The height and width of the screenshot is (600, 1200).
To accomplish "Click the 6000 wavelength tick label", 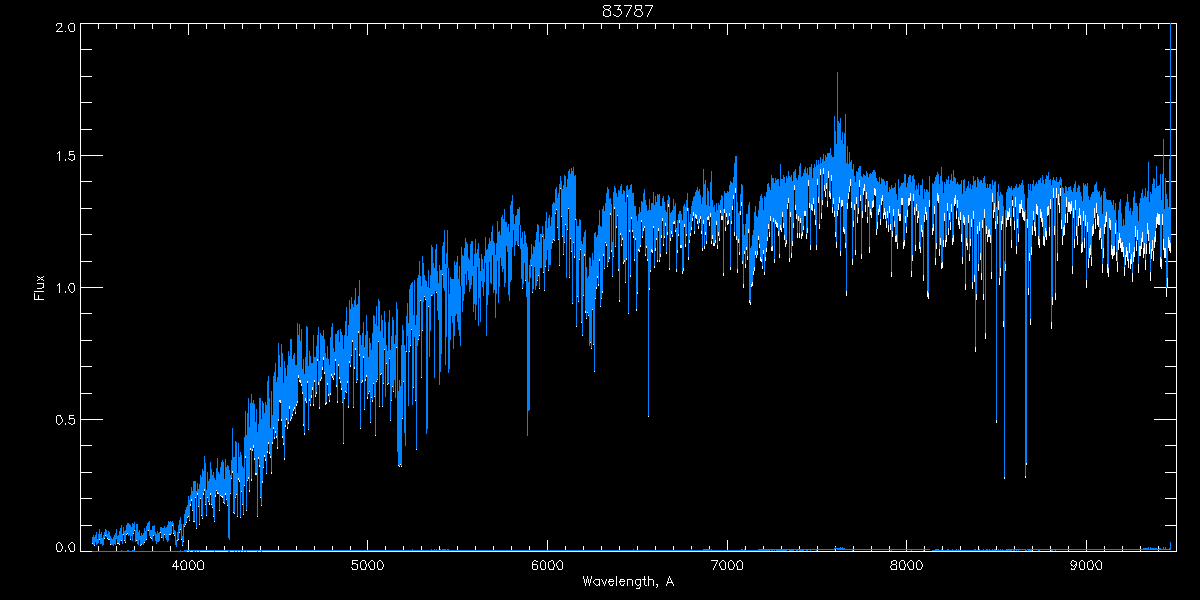I will [x=547, y=565].
